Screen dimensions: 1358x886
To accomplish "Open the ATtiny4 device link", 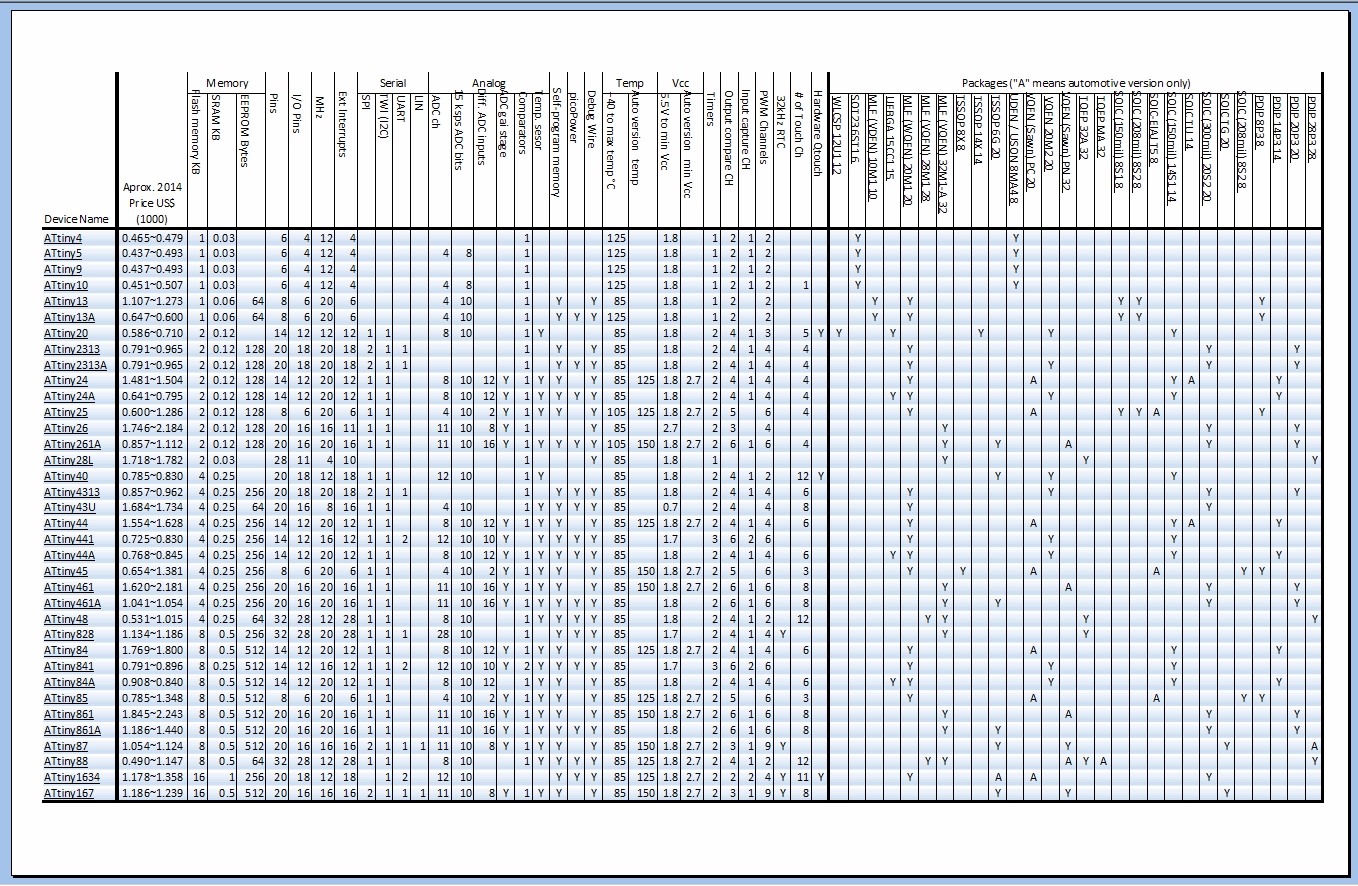I will (x=62, y=238).
